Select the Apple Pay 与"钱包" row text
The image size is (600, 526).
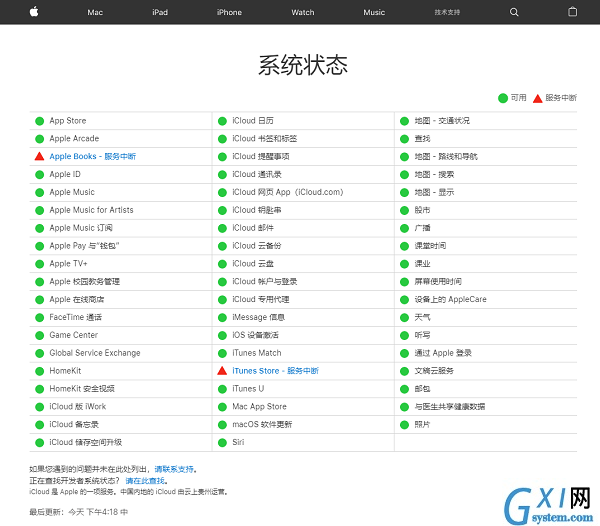[84, 246]
